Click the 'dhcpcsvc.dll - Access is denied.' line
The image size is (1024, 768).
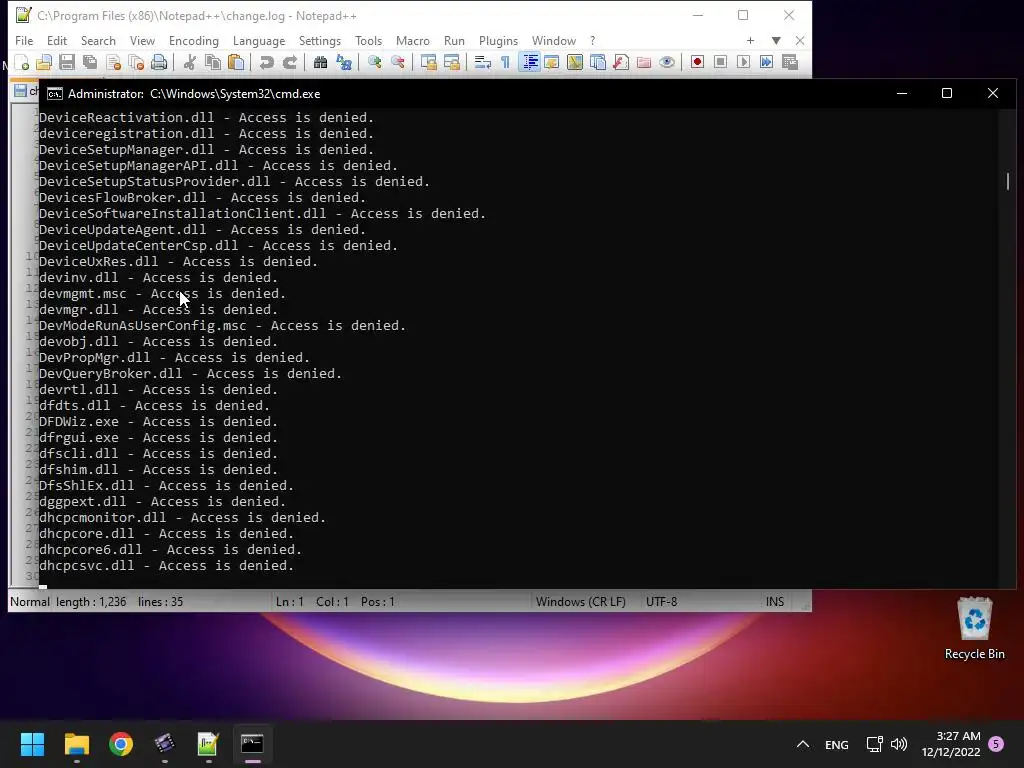pyautogui.click(x=167, y=566)
